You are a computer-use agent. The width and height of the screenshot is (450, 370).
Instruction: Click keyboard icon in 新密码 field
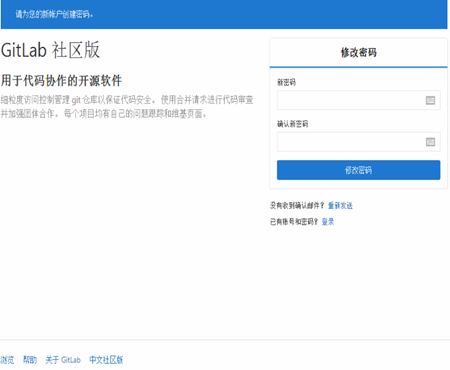(x=430, y=100)
